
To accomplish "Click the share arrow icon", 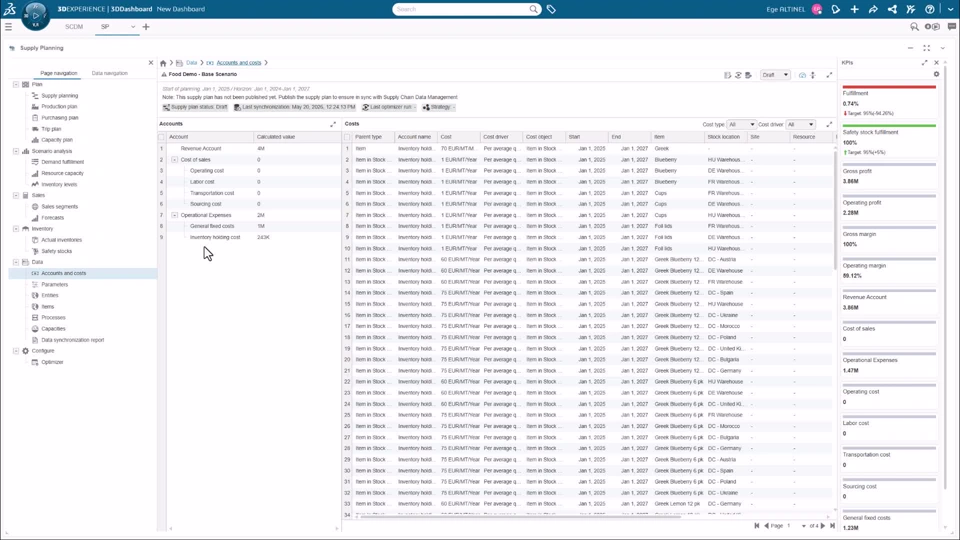I will click(x=873, y=9).
